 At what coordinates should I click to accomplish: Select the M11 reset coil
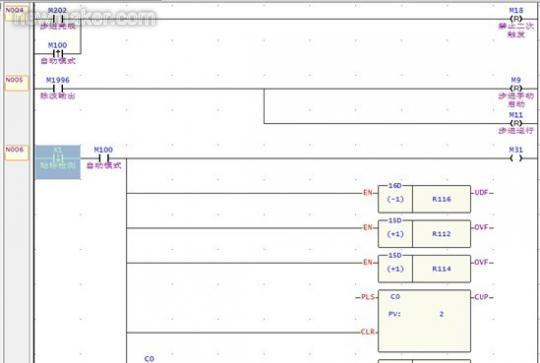516,123
